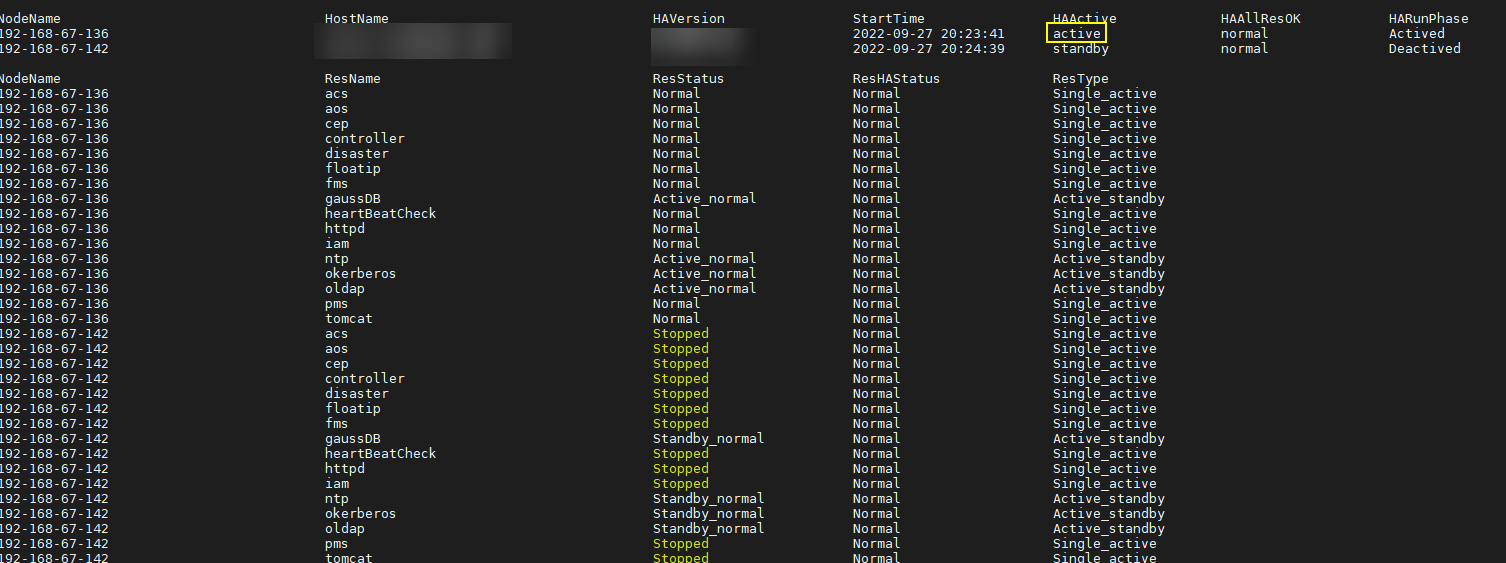Click the HAAllResOK column header
Screen dimensions: 1506x563
tap(1260, 19)
